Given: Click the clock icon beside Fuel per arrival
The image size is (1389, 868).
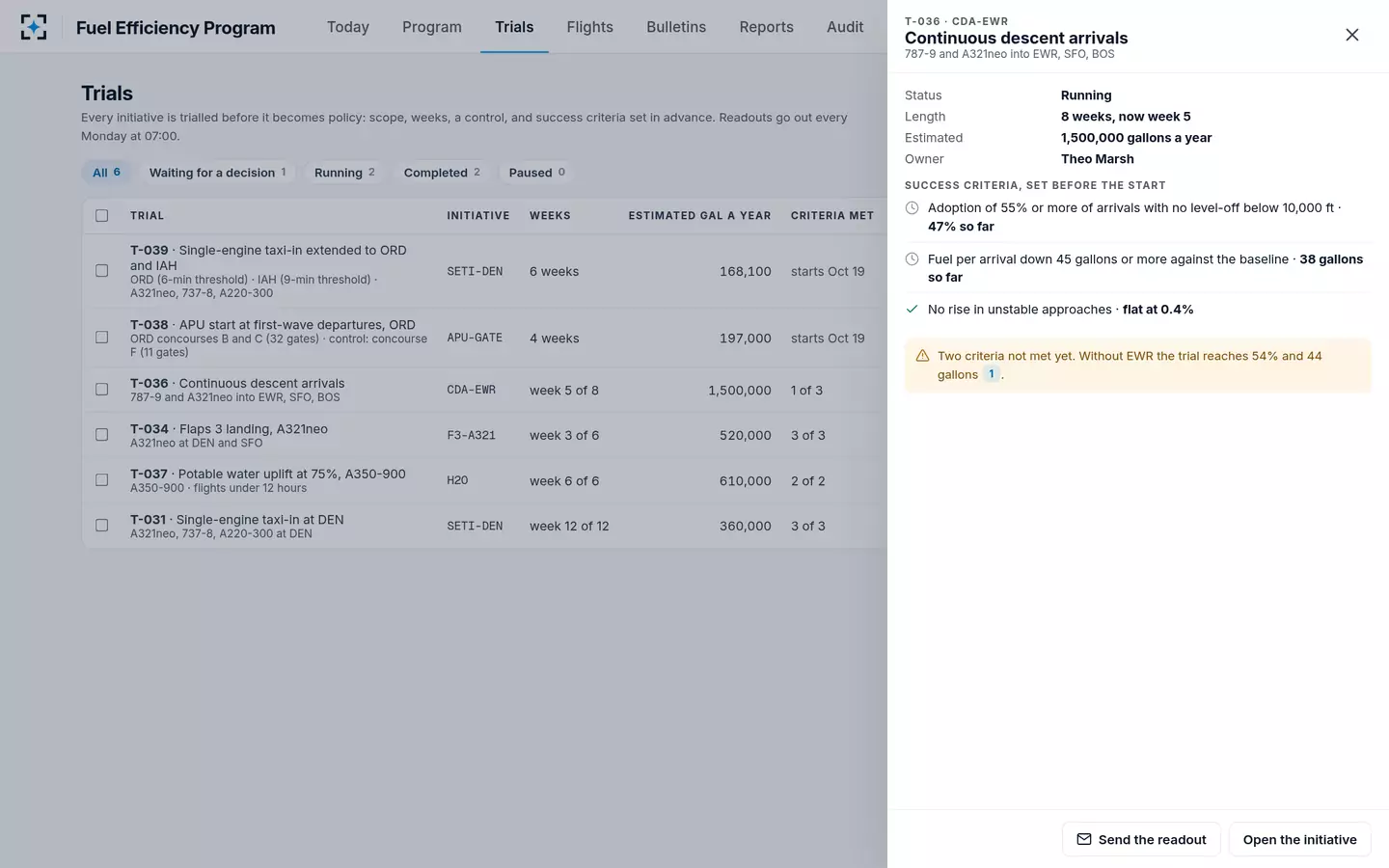Looking at the screenshot, I should [912, 259].
